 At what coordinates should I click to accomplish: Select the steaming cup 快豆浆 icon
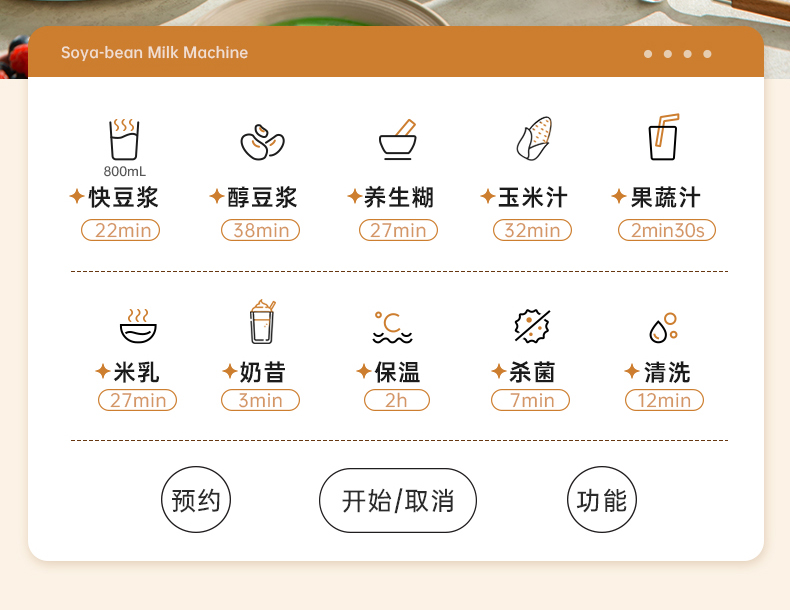click(x=124, y=140)
